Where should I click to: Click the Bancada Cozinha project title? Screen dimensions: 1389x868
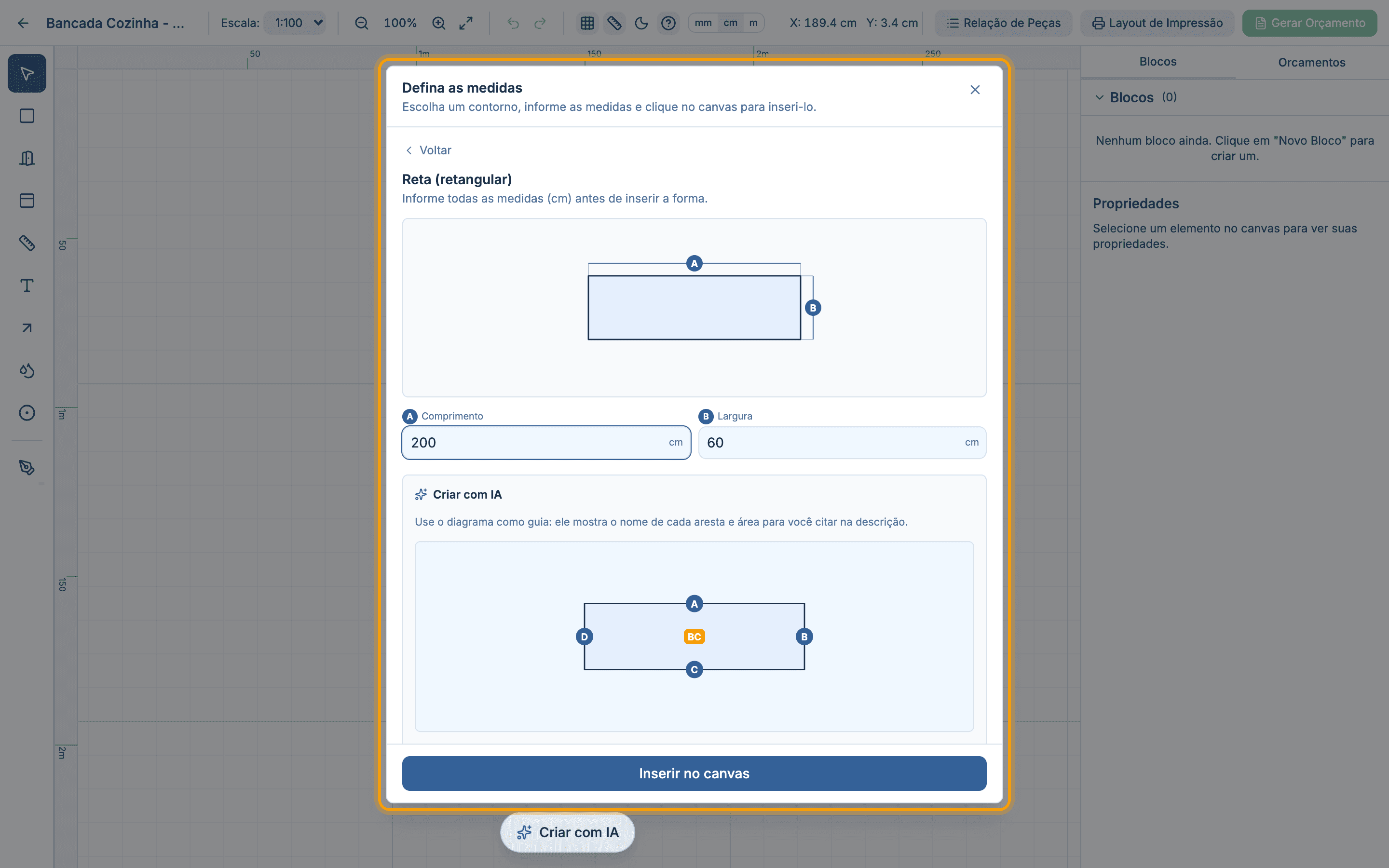(115, 23)
